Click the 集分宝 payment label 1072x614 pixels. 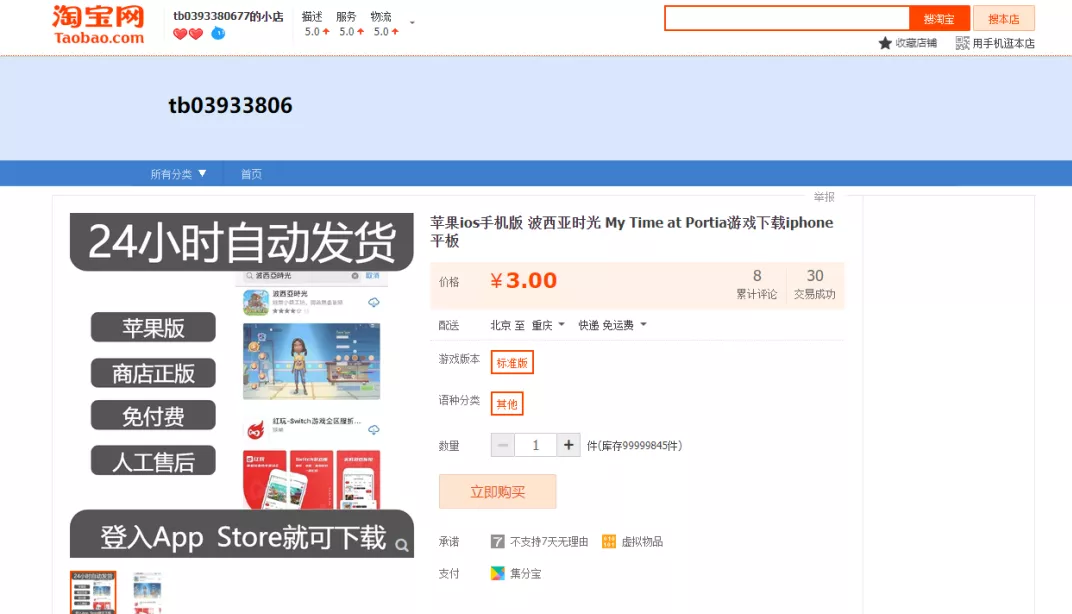tap(526, 574)
